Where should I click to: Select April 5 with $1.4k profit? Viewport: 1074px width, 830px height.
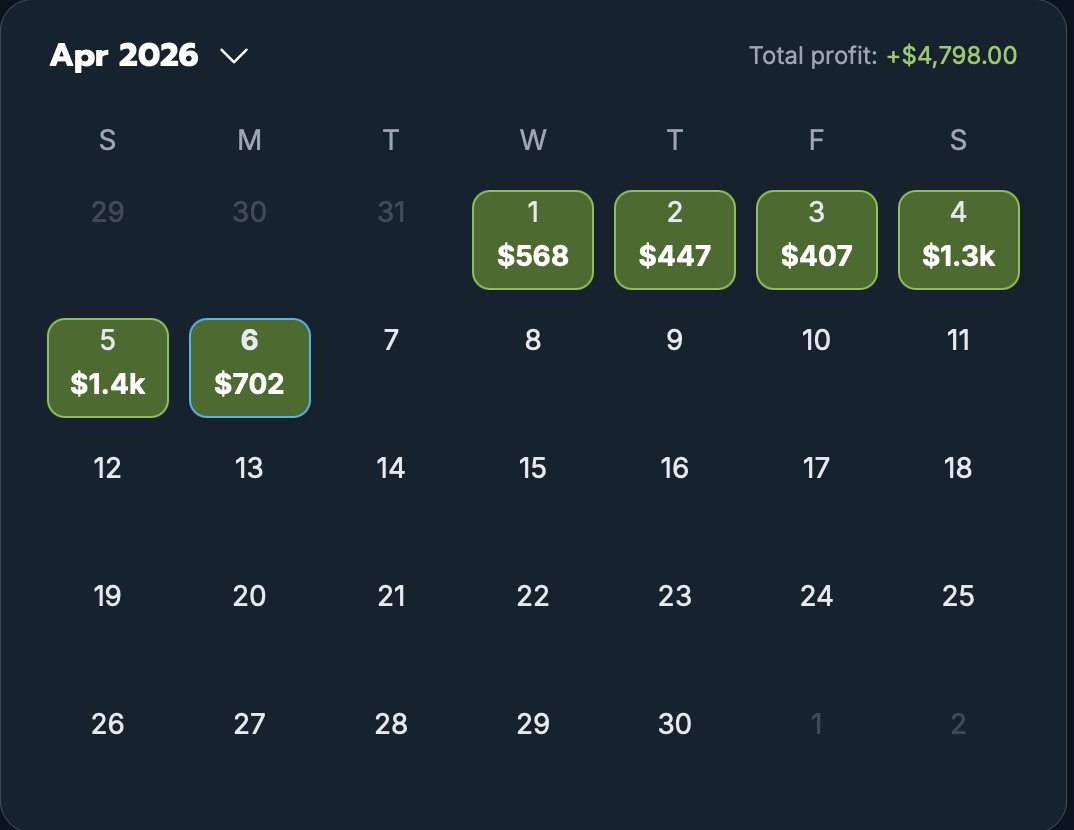[x=108, y=368]
